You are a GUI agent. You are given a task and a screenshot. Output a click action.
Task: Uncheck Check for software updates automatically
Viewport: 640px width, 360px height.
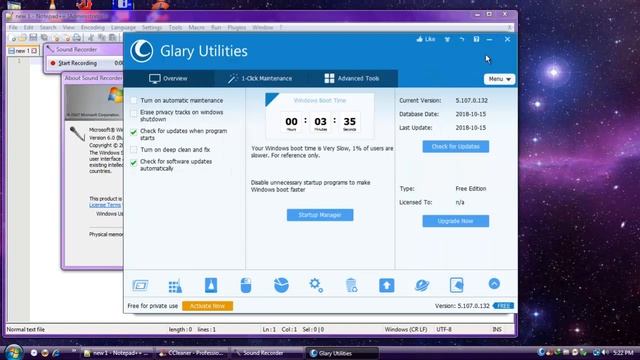pyautogui.click(x=133, y=162)
